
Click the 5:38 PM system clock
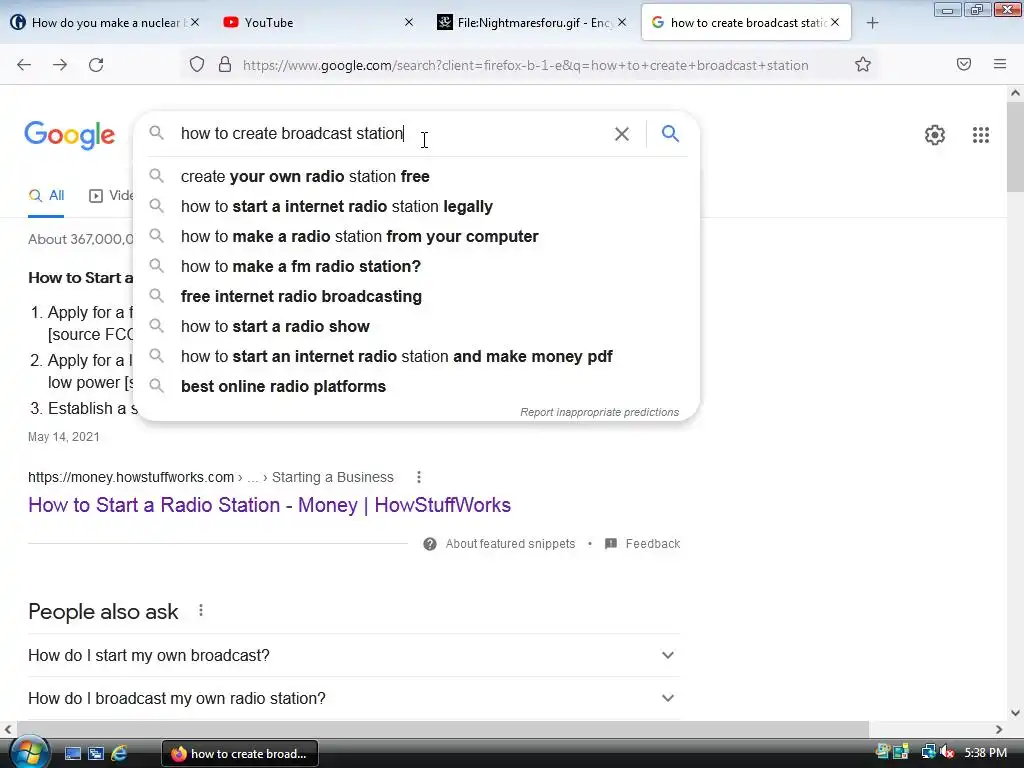click(x=985, y=753)
